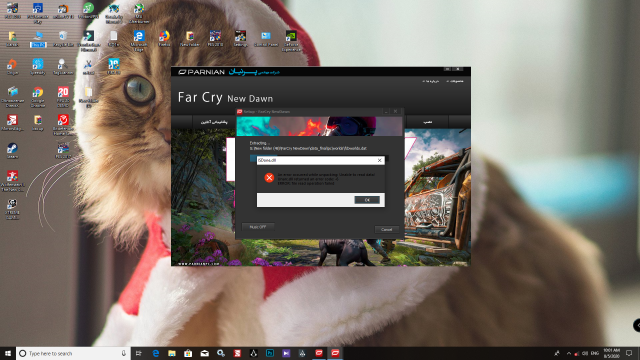Open the Control Panel desktop icon

coord(266,39)
